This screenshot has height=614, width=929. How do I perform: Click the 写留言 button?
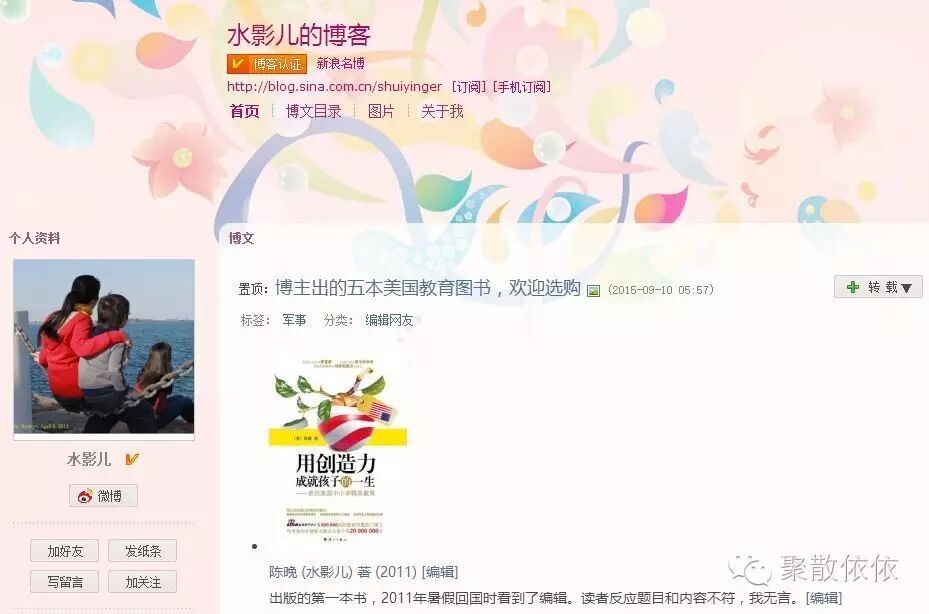click(x=65, y=582)
